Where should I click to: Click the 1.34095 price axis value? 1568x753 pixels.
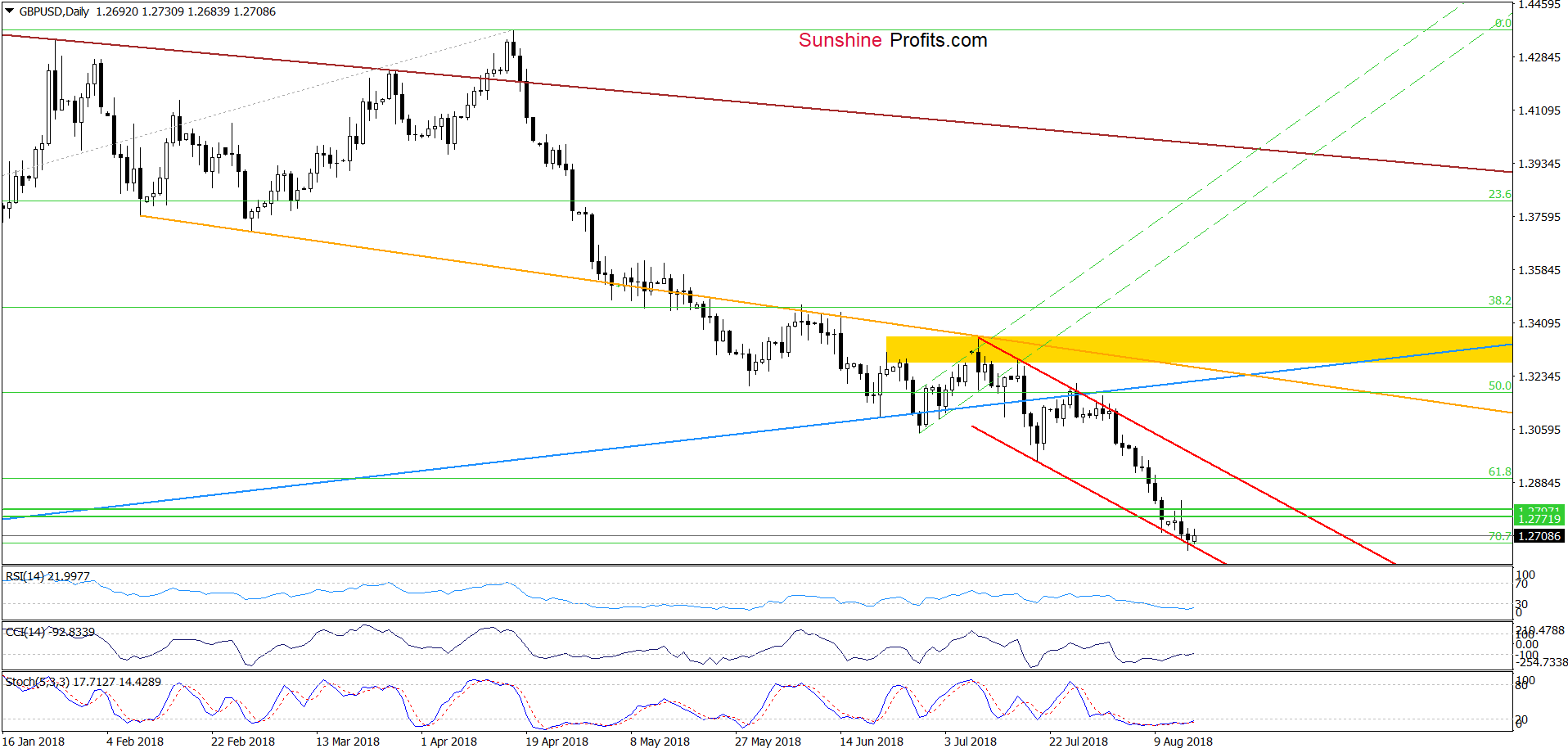1539,323
